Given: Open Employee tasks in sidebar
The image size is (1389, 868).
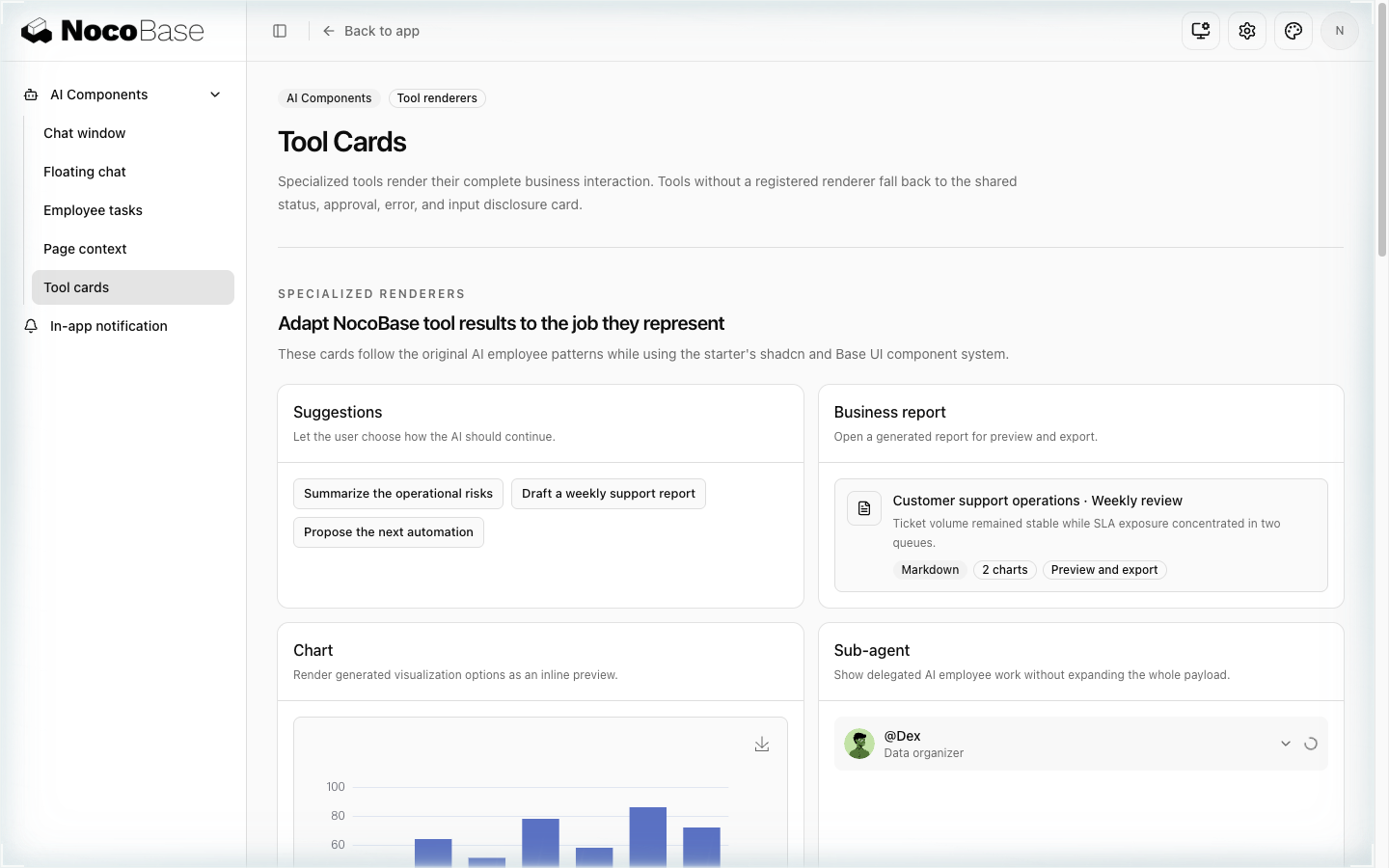Looking at the screenshot, I should [x=133, y=210].
